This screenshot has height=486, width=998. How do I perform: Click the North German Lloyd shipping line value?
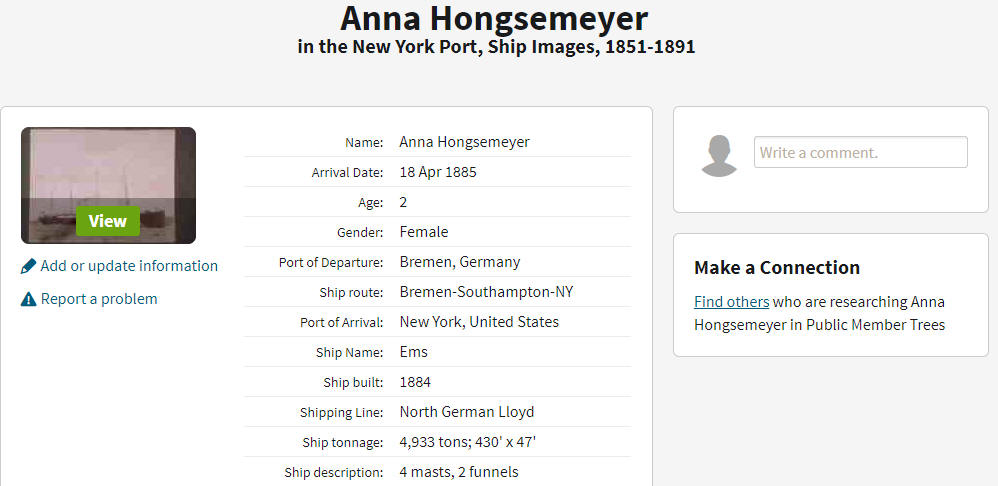click(467, 412)
